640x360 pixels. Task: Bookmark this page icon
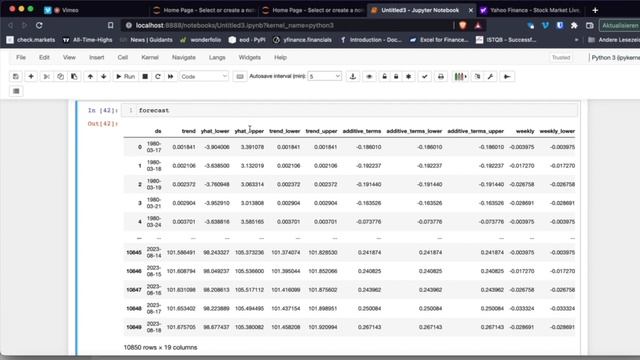pos(111,25)
